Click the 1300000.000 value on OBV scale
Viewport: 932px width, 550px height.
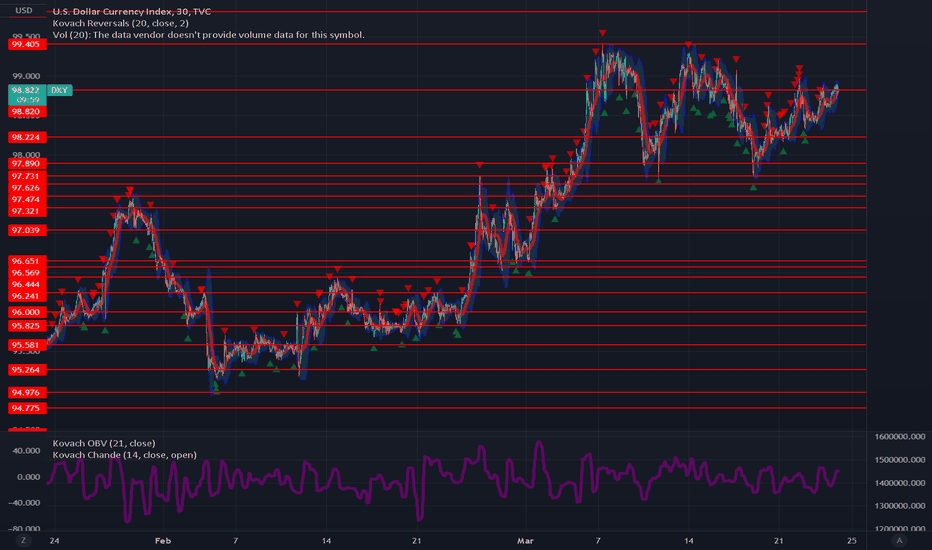900,505
